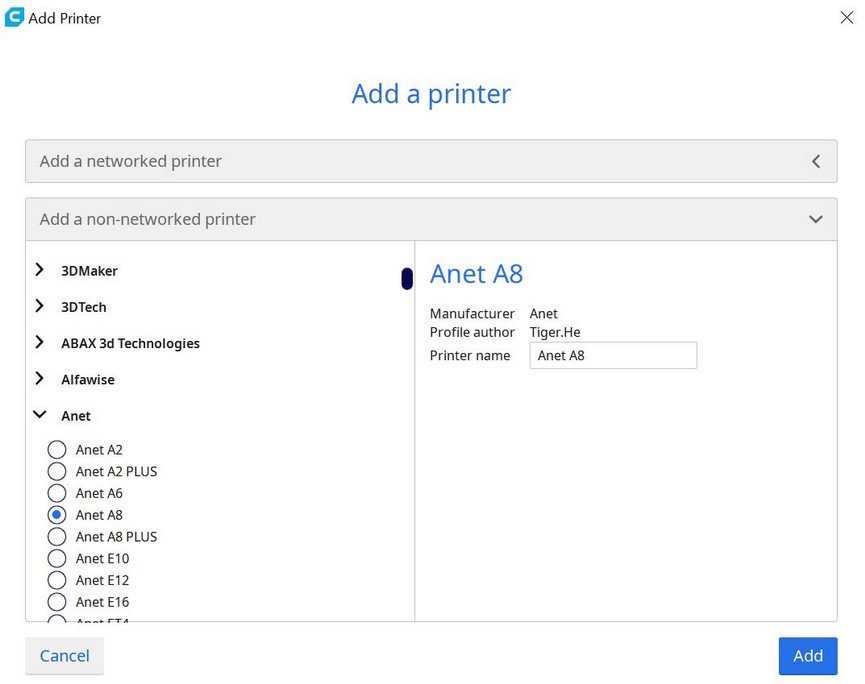Click the Cura logo icon in title bar
The image size is (865, 684).
tap(14, 17)
